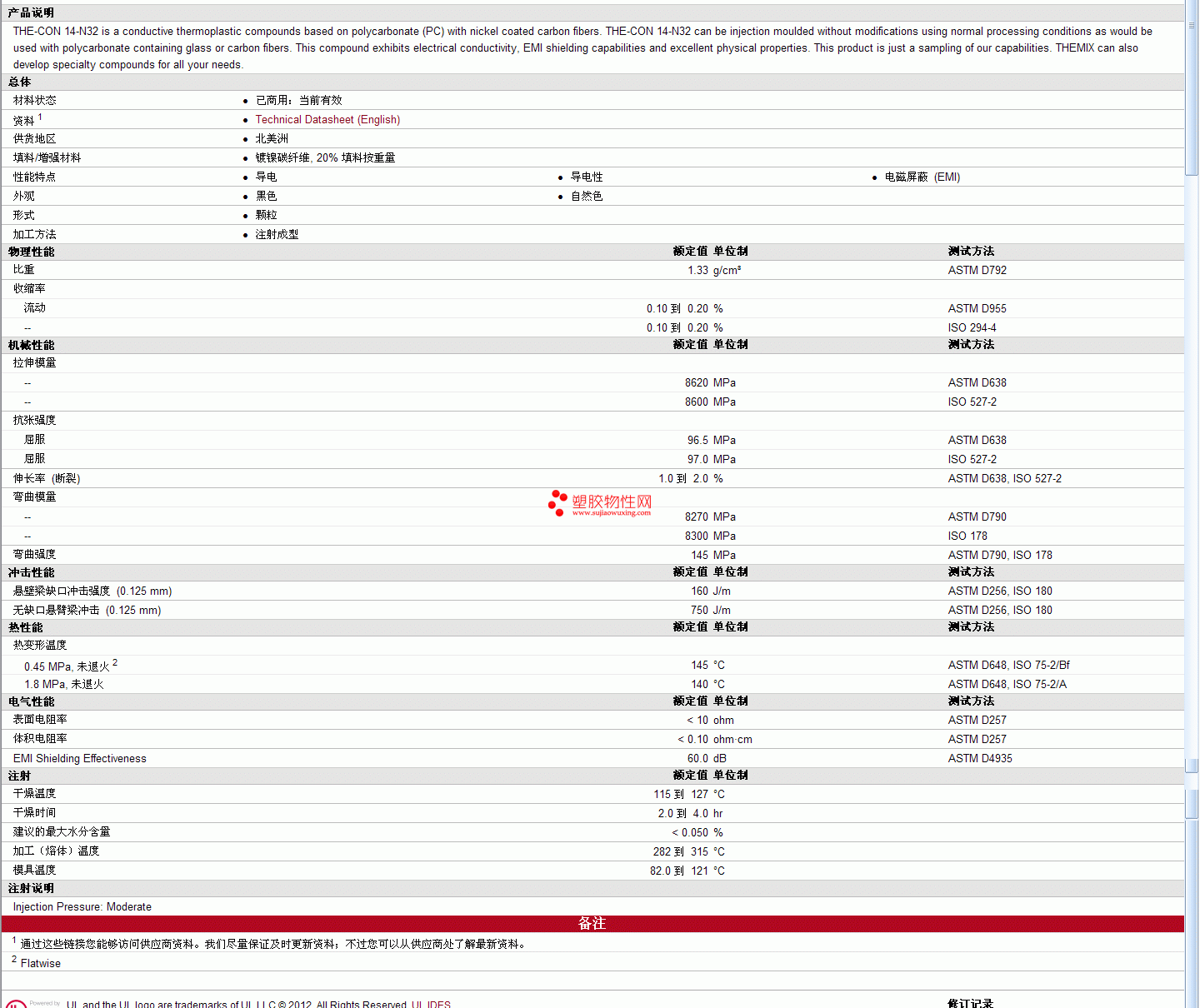Click the ASTM D4935 test method text
1200x1008 pixels.
point(980,758)
